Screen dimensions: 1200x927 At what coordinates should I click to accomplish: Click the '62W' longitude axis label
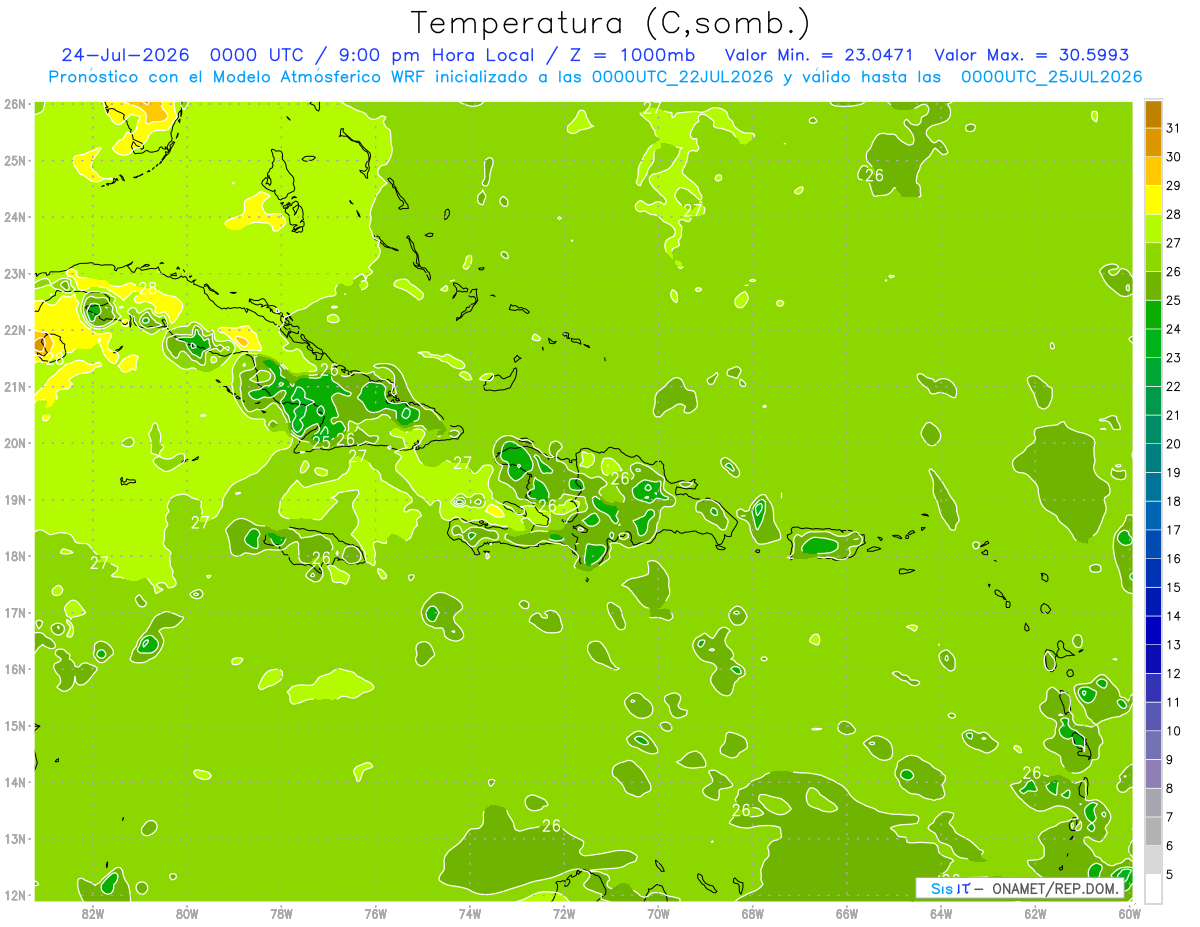1035,913
